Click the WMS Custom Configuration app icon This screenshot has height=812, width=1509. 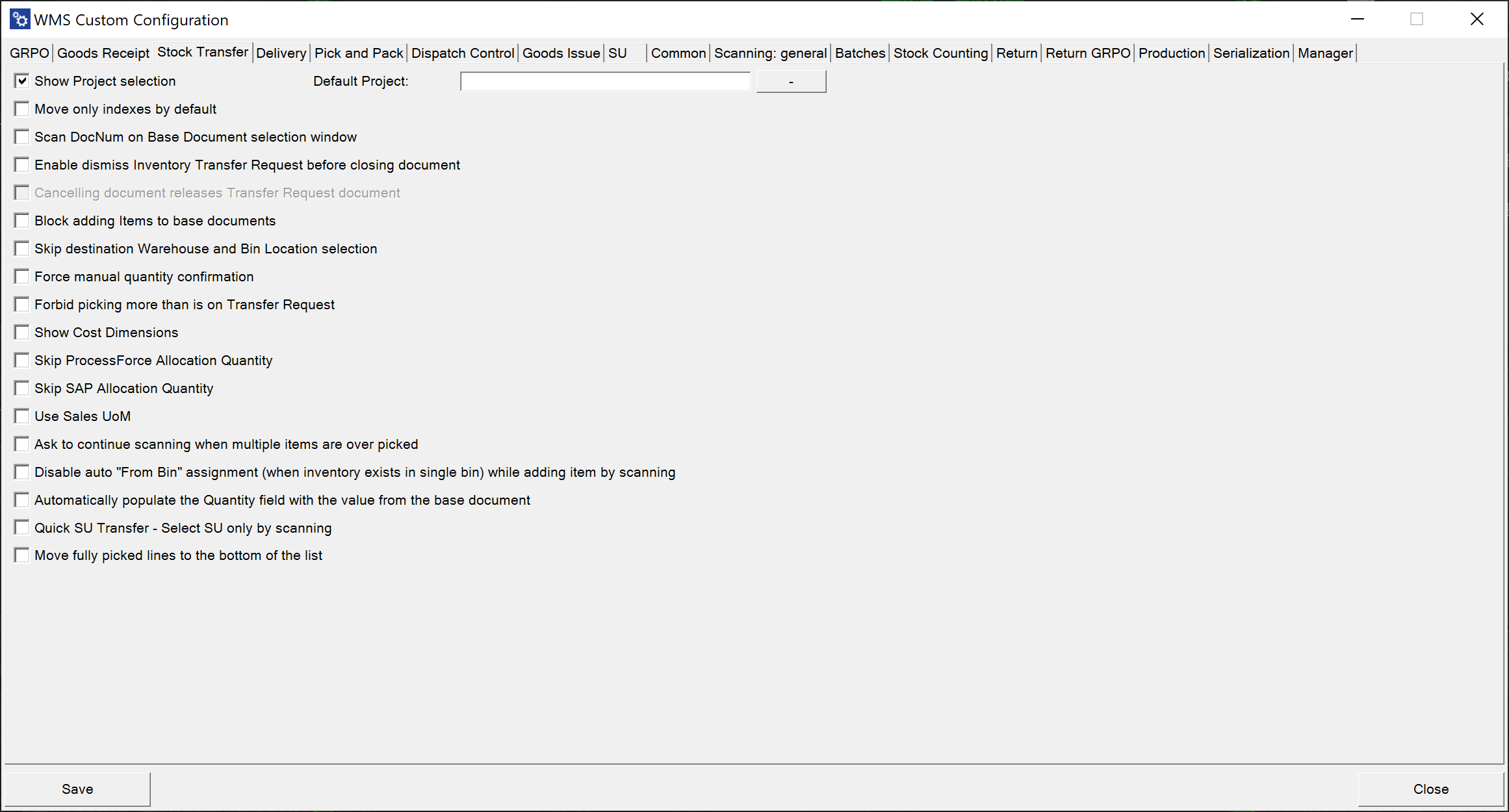pos(20,19)
